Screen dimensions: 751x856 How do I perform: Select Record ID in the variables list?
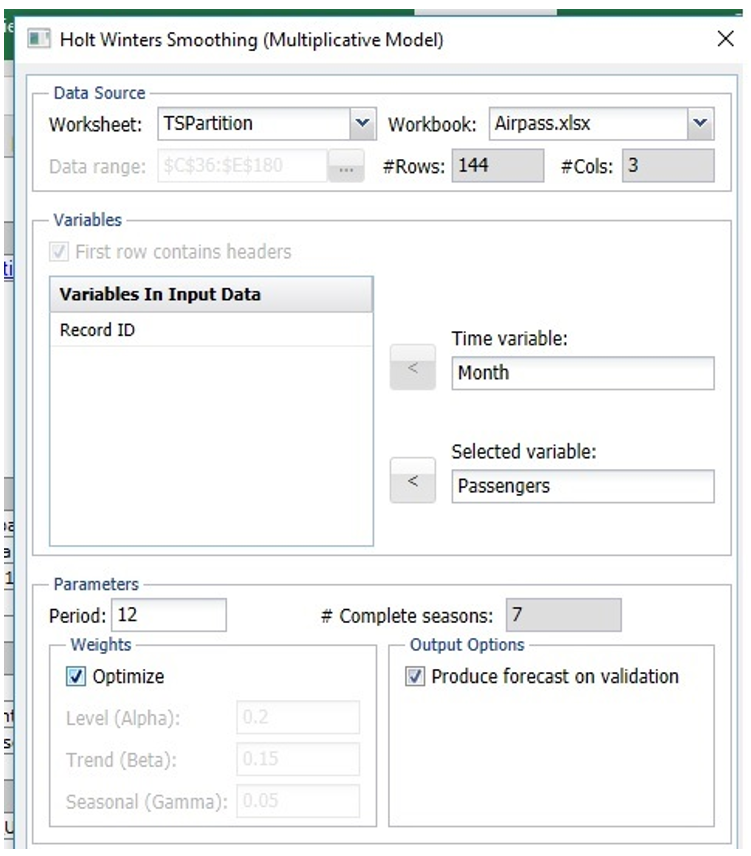[x=97, y=330]
